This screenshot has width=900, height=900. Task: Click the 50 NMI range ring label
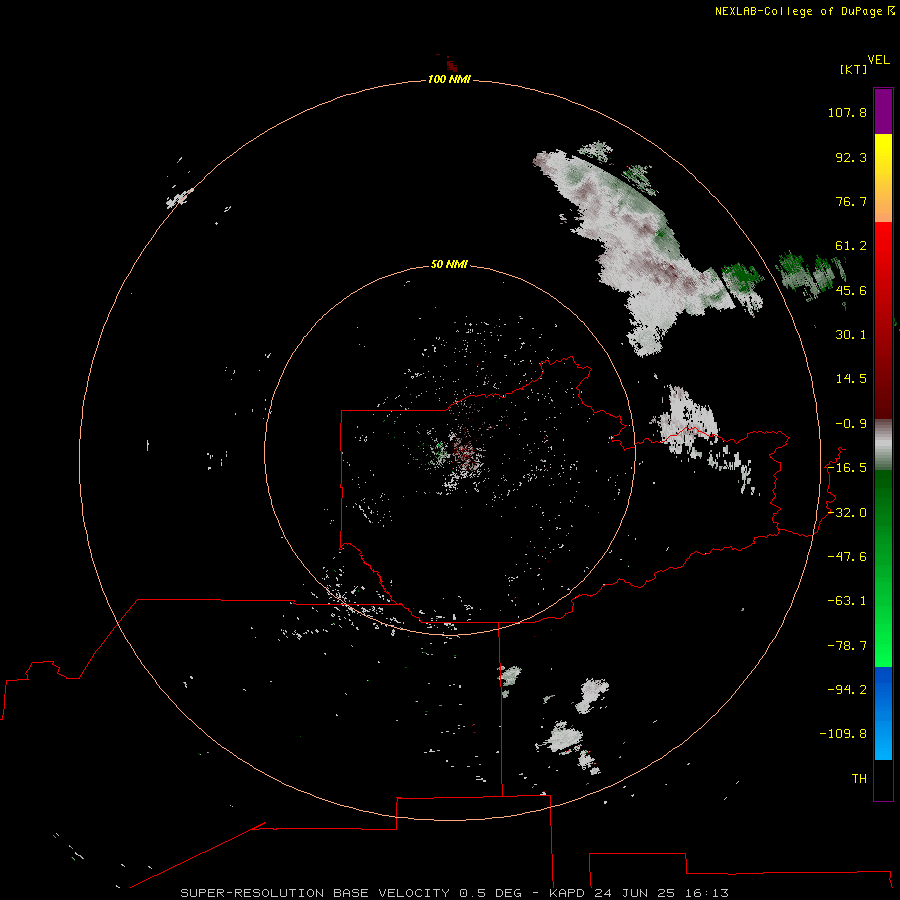point(449,264)
